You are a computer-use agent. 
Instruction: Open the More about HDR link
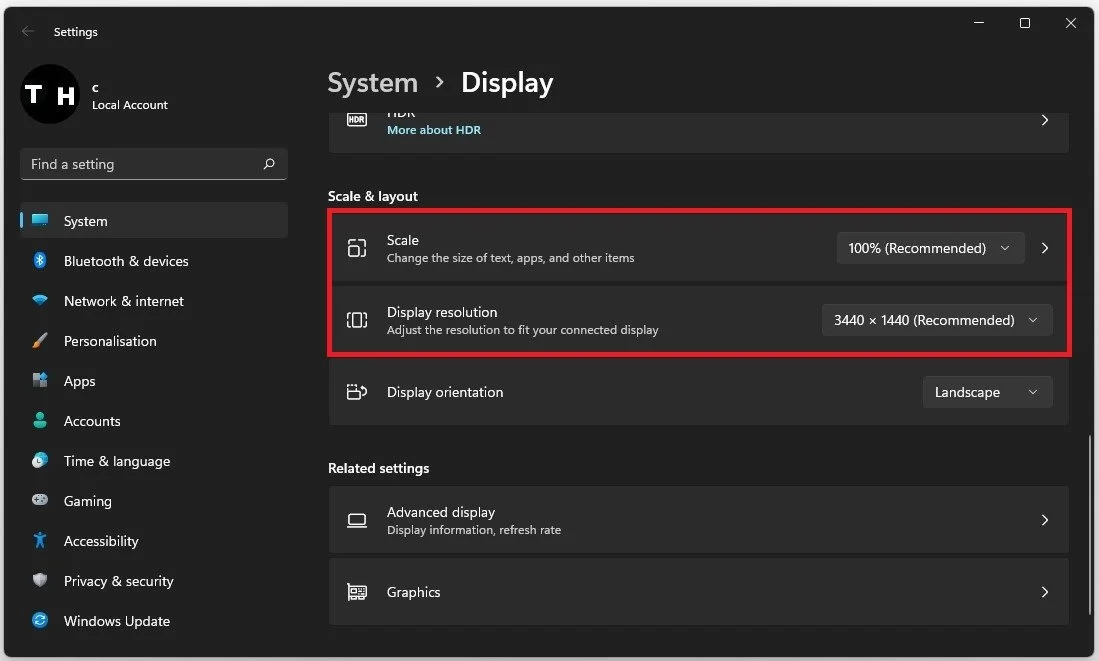tap(434, 130)
